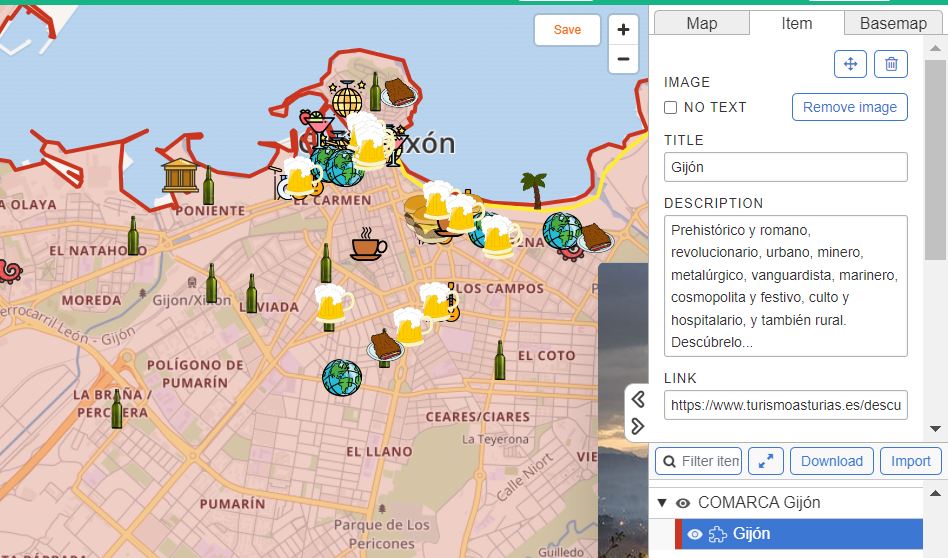
Task: Click the palm tree beach marker
Action: 534,189
